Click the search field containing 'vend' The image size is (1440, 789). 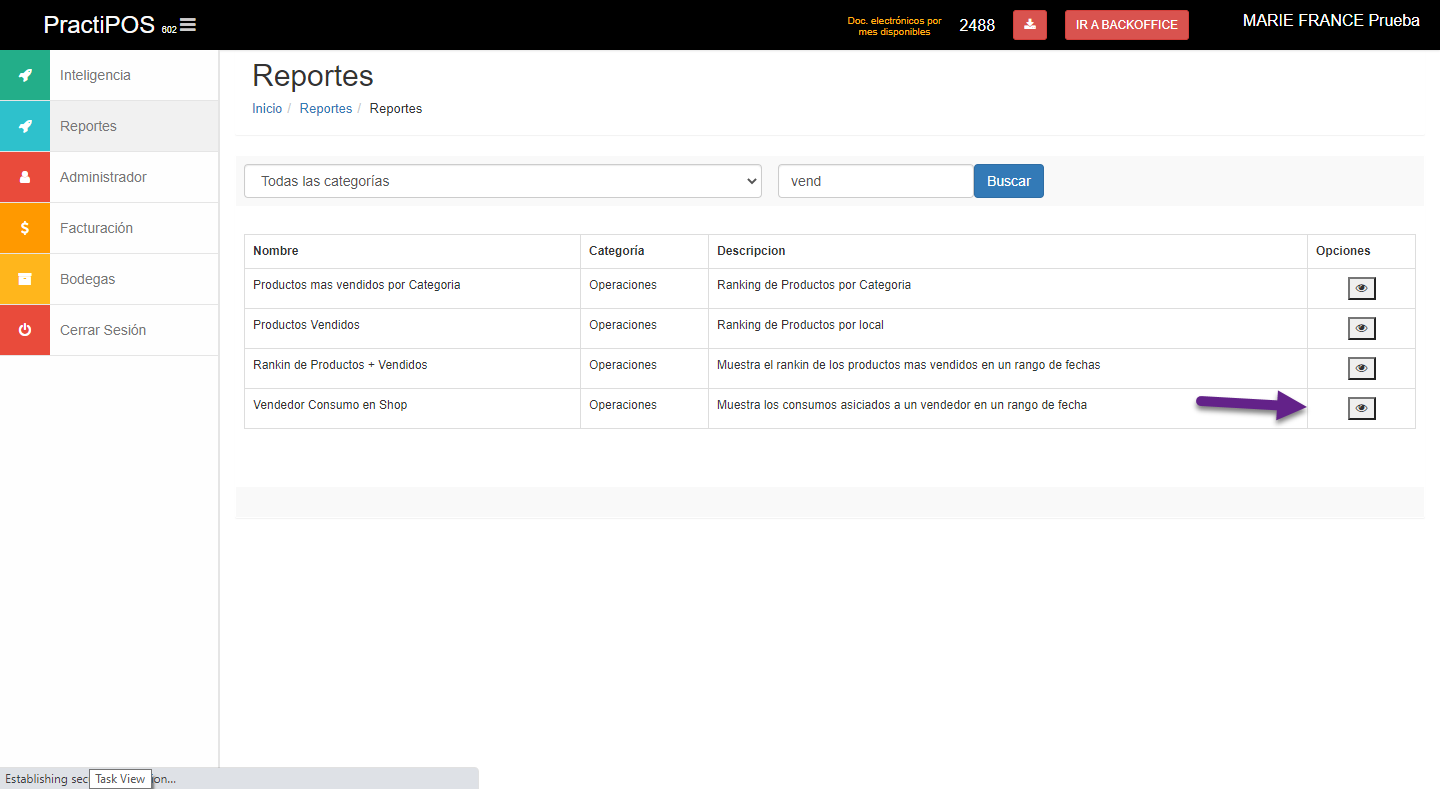(875, 182)
